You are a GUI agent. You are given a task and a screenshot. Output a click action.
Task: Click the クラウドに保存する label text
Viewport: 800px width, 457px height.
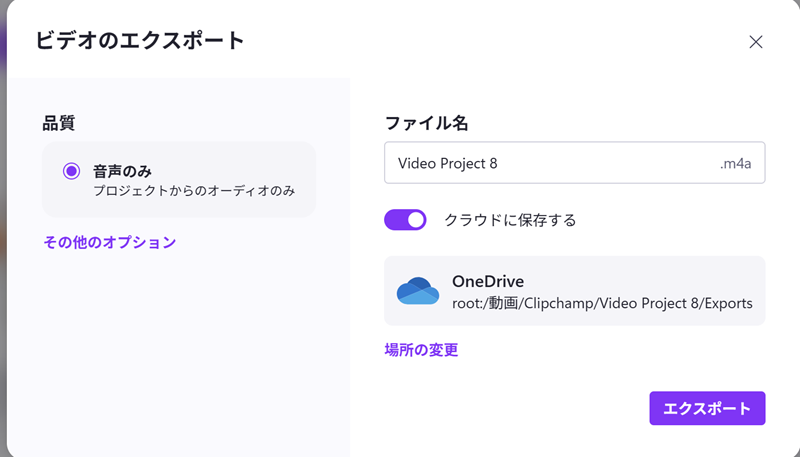(x=510, y=220)
